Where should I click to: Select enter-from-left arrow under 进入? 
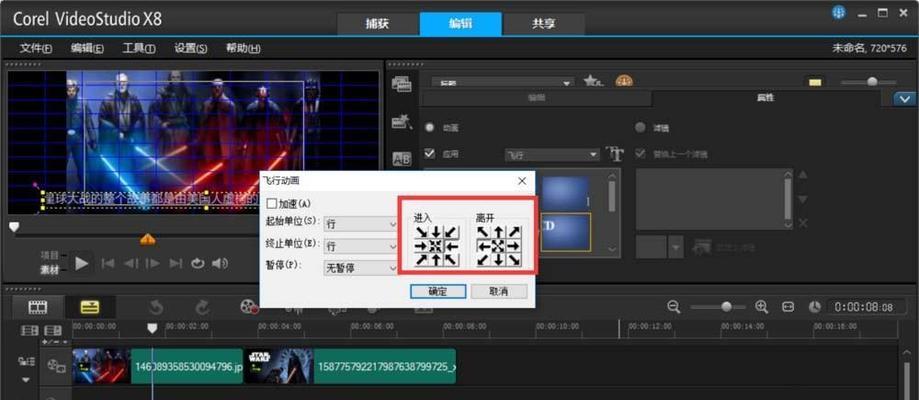421,246
